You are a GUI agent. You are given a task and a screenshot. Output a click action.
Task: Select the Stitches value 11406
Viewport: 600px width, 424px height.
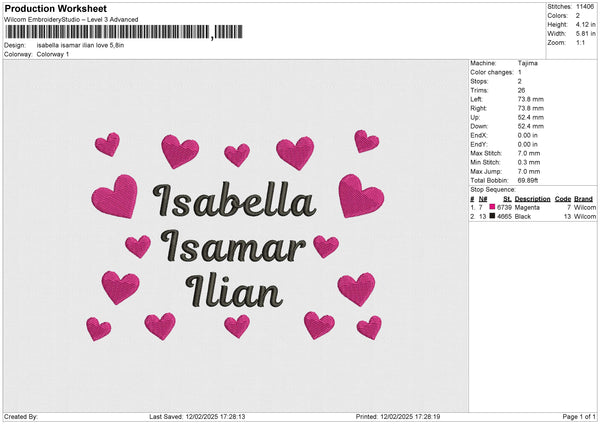click(x=585, y=7)
